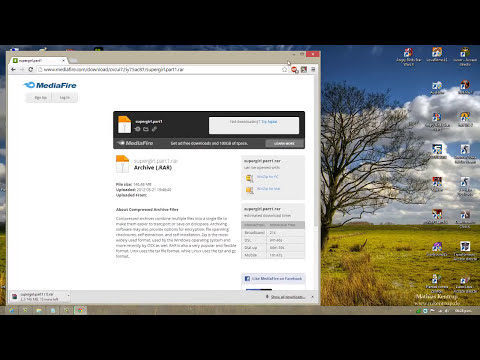
Task: Click the Log In button
Action: click(65, 97)
